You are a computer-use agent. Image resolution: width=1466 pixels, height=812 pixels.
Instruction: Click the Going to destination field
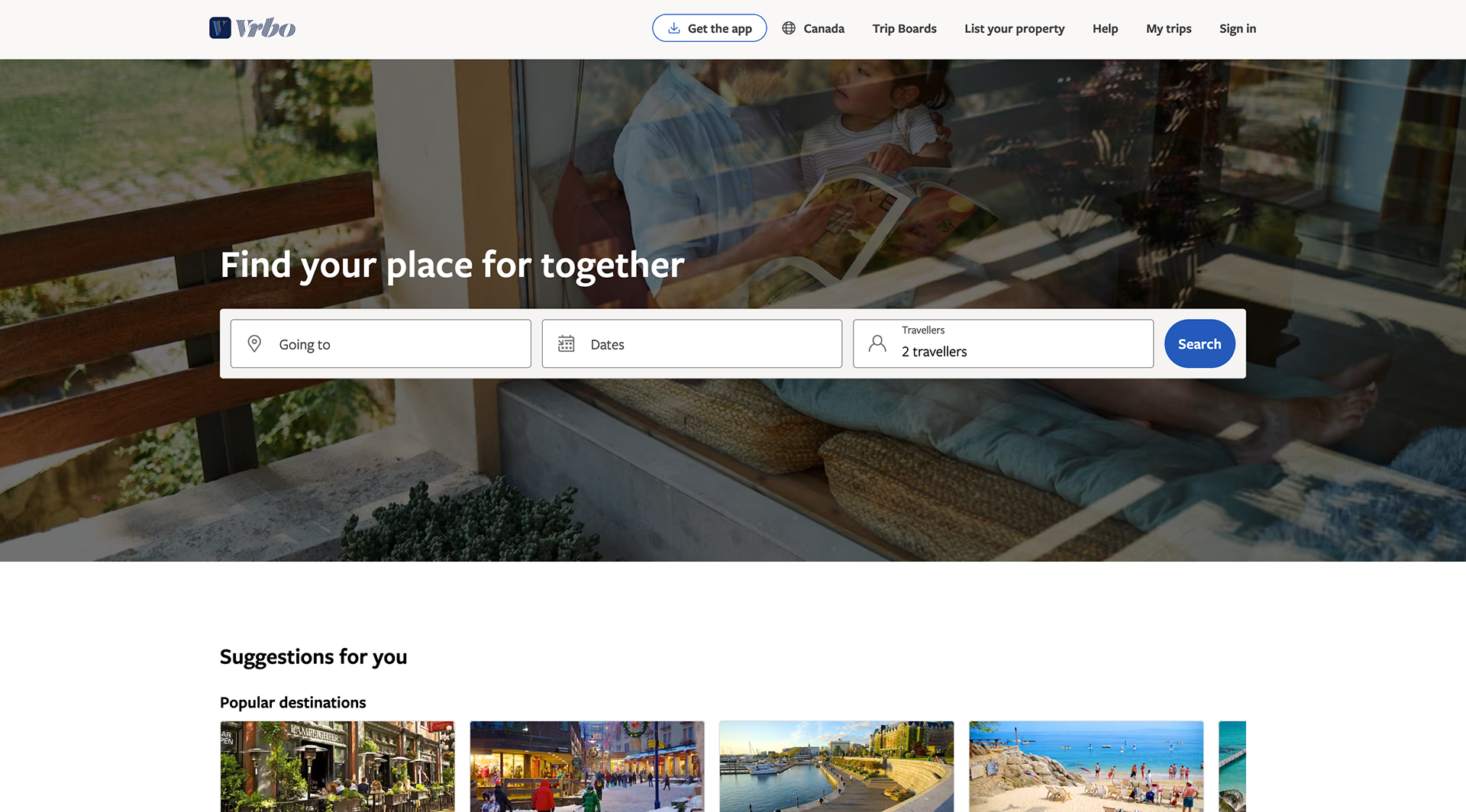[380, 343]
